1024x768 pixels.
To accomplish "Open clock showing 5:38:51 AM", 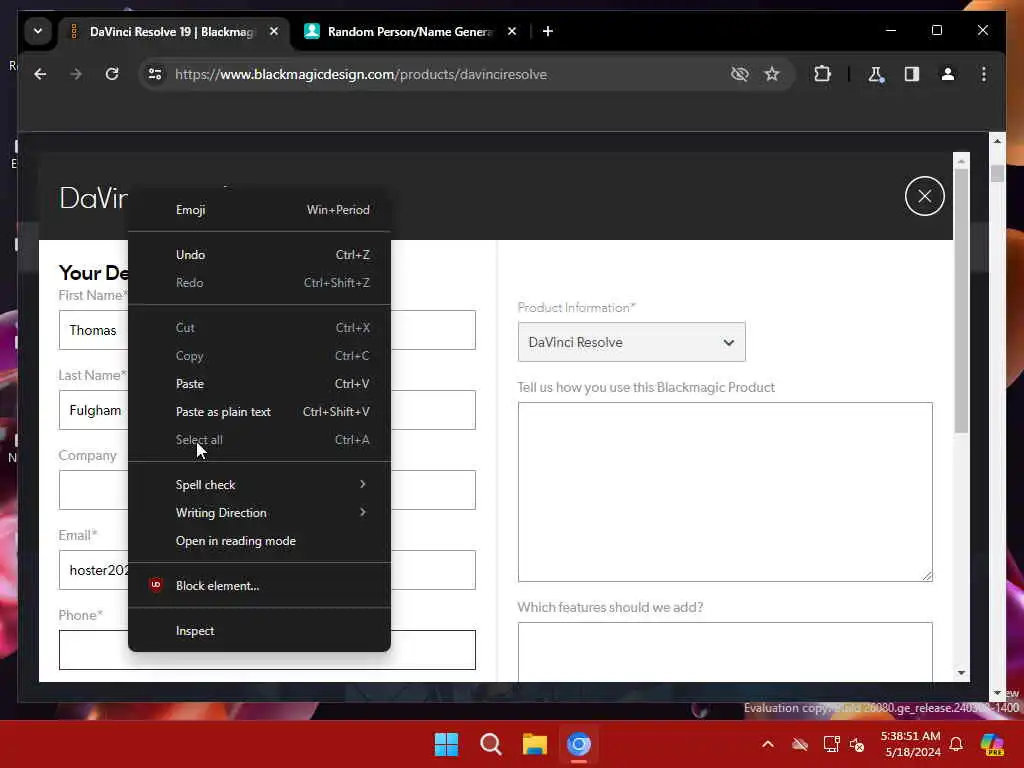I will coord(910,744).
